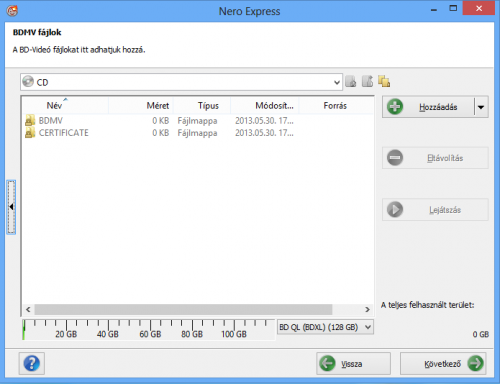Sort by the Típus column header
Screen dimensions: 500x384
pos(202,106)
